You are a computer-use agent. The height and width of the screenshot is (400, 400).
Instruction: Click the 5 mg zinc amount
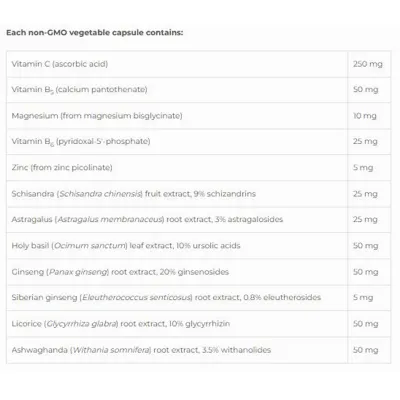[x=363, y=167]
